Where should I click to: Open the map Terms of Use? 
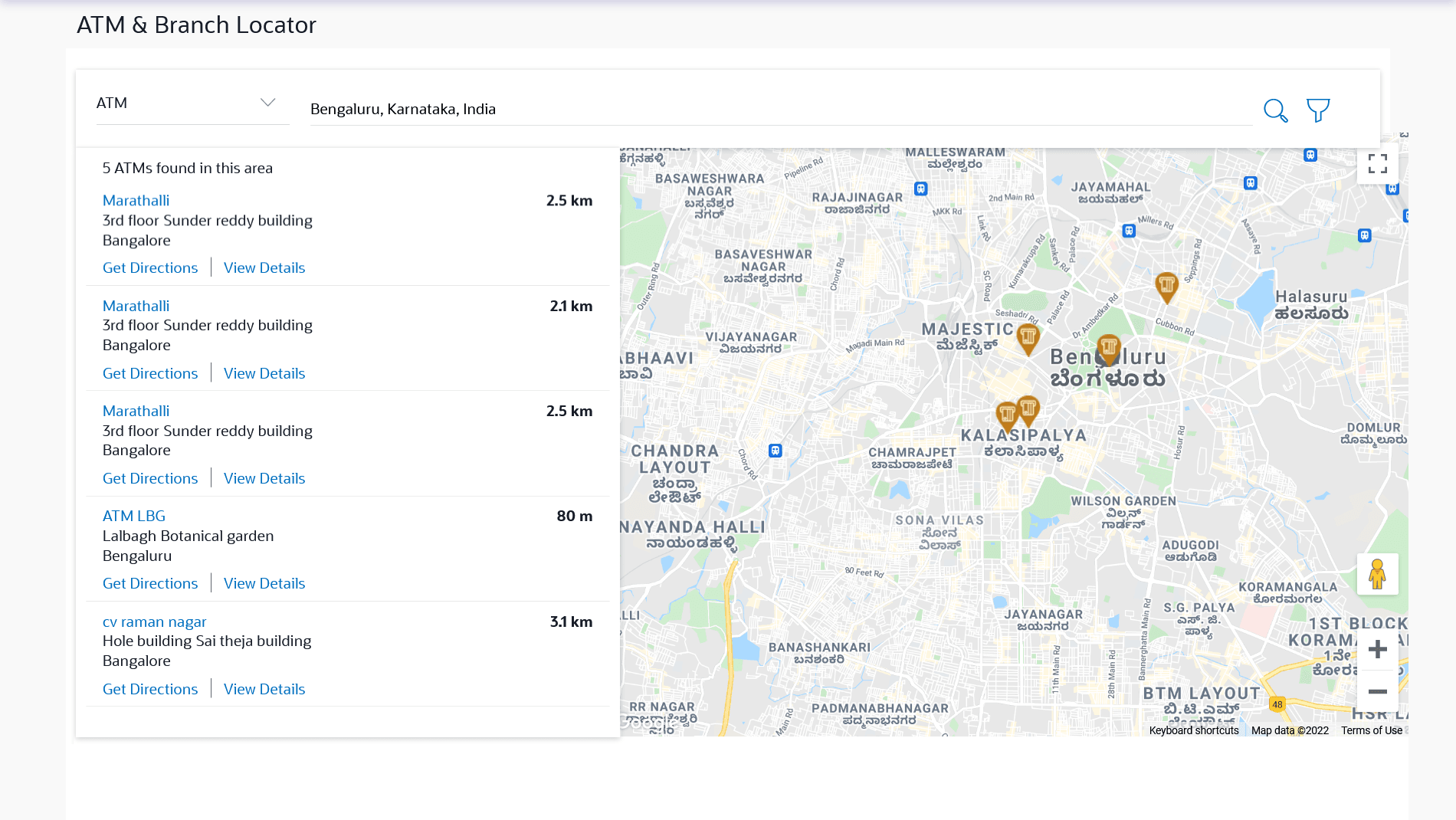tap(1371, 730)
